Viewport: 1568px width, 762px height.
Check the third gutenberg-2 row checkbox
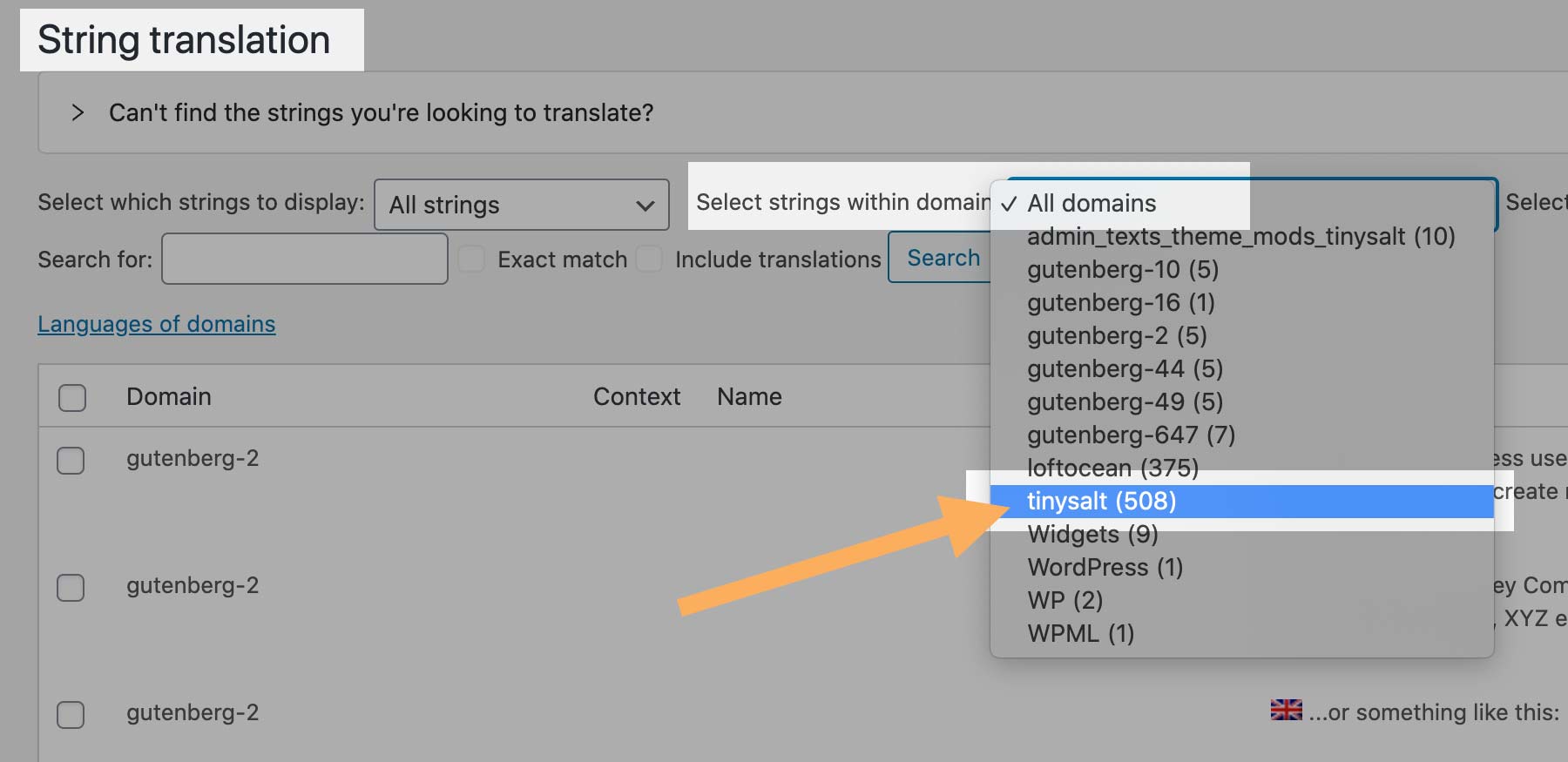tap(71, 714)
